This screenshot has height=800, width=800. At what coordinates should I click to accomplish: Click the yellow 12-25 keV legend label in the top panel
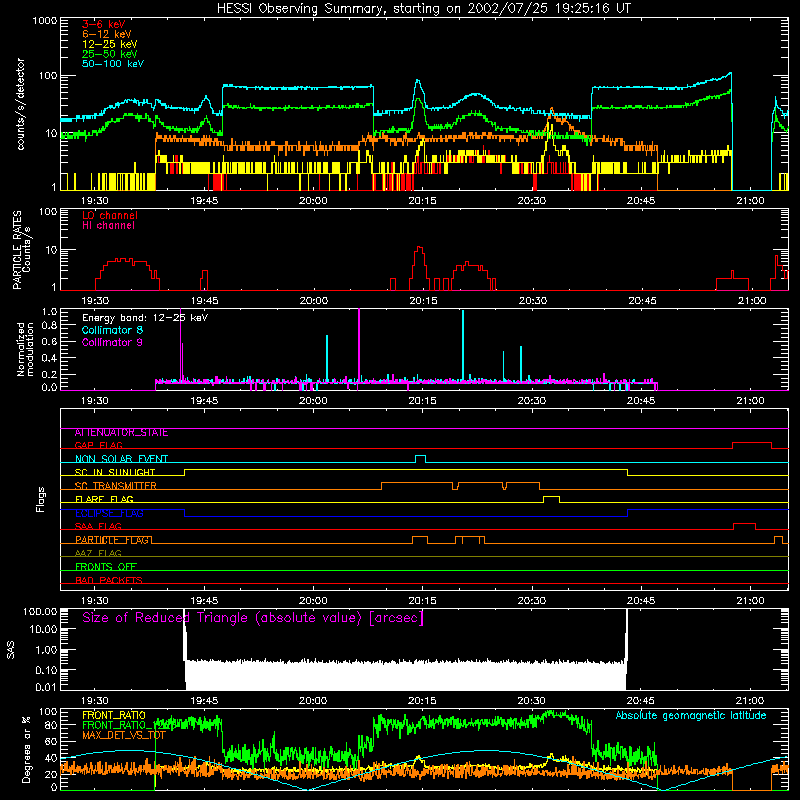110,44
